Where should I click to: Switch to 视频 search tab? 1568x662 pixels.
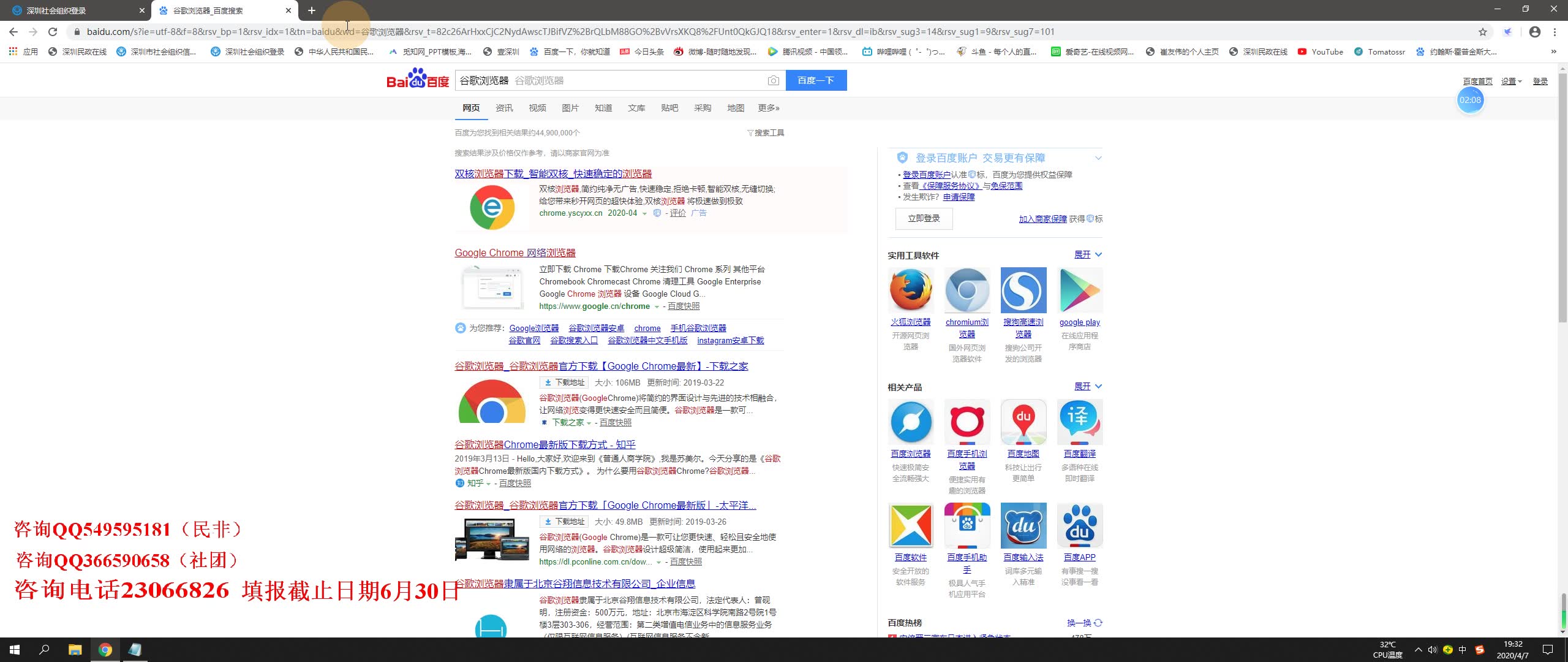[x=537, y=108]
